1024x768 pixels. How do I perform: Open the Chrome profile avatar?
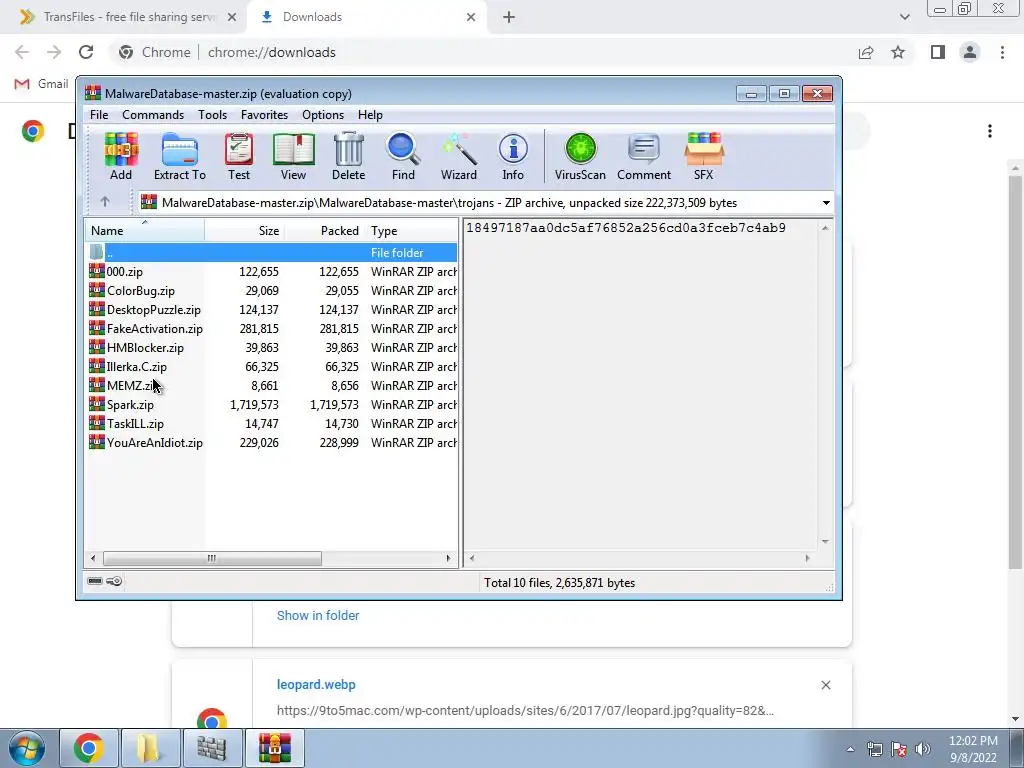970,52
